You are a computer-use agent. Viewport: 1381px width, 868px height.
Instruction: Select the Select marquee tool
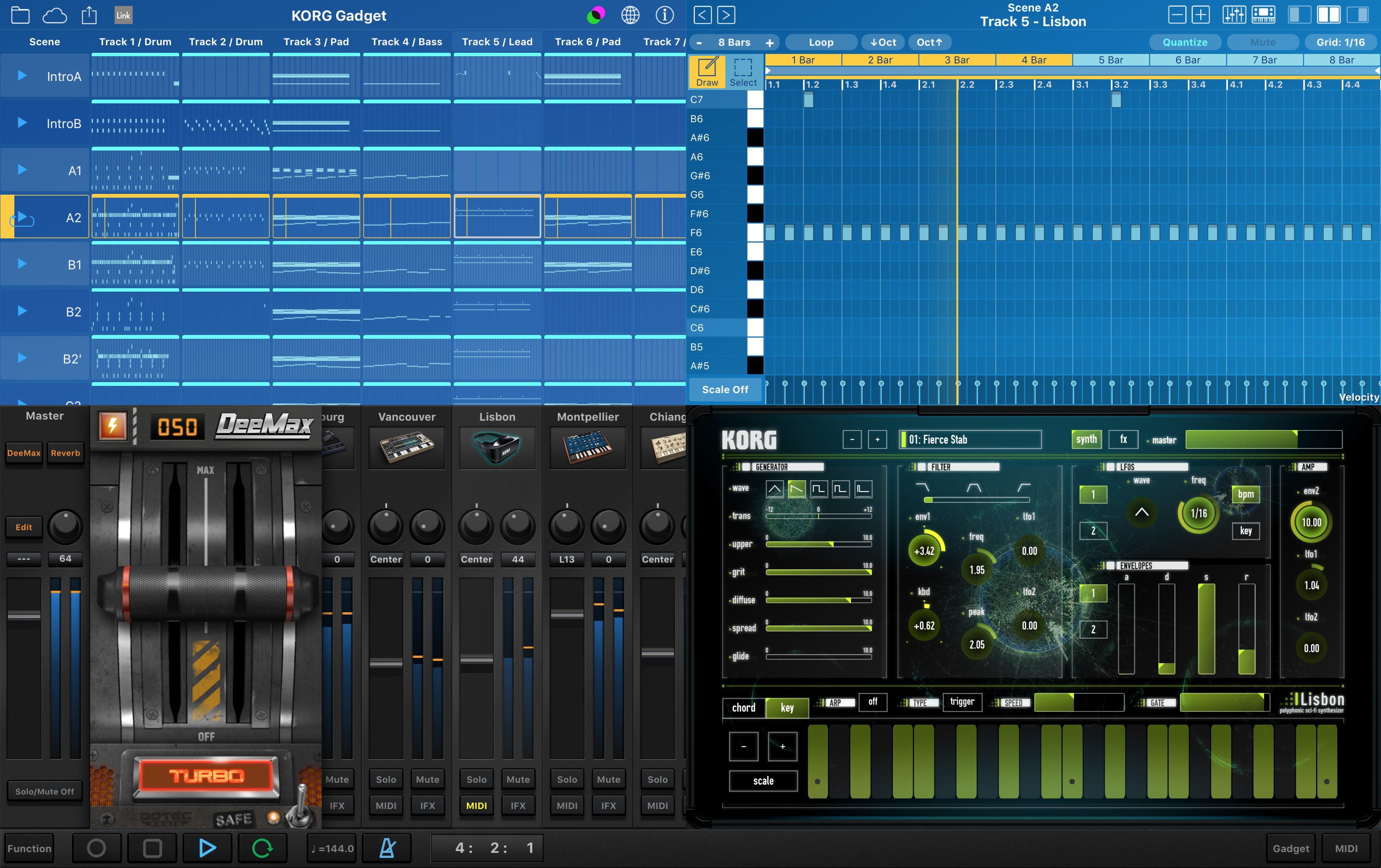click(743, 72)
